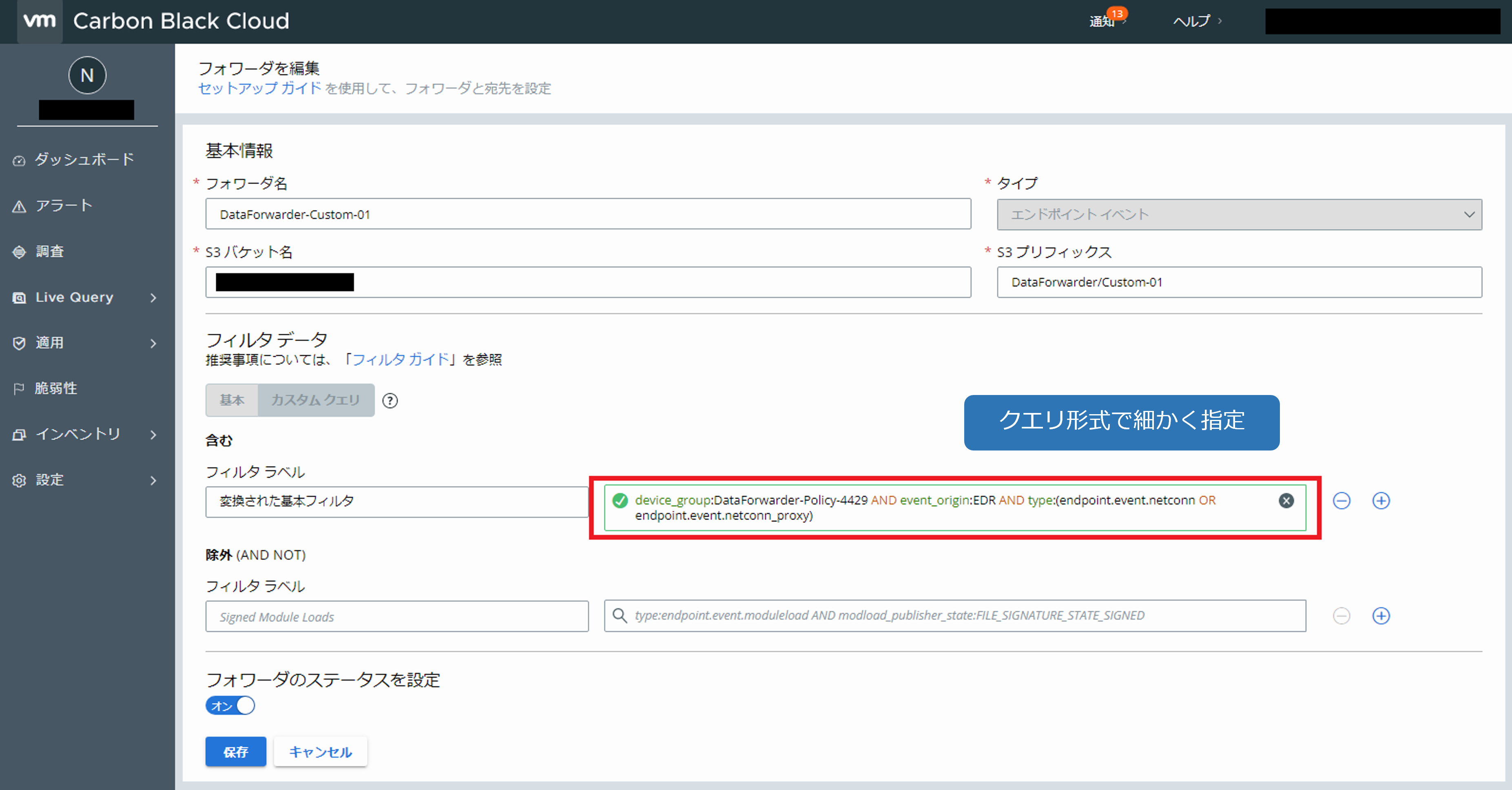The height and width of the screenshot is (790, 1512).
Task: Open the ヘルプ menu
Action: (x=1197, y=21)
